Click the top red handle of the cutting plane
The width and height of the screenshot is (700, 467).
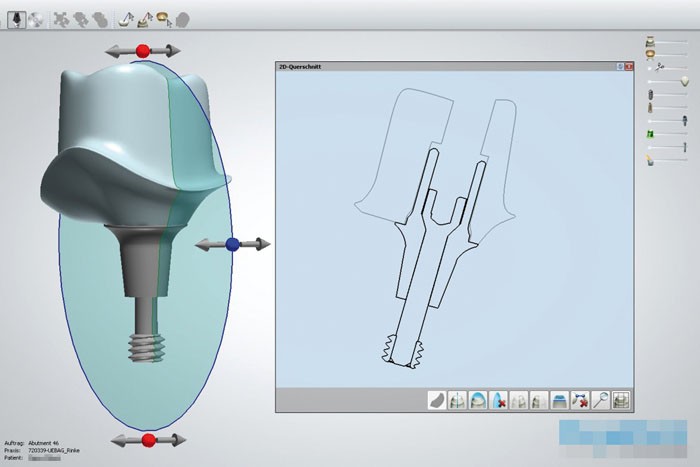tap(142, 51)
